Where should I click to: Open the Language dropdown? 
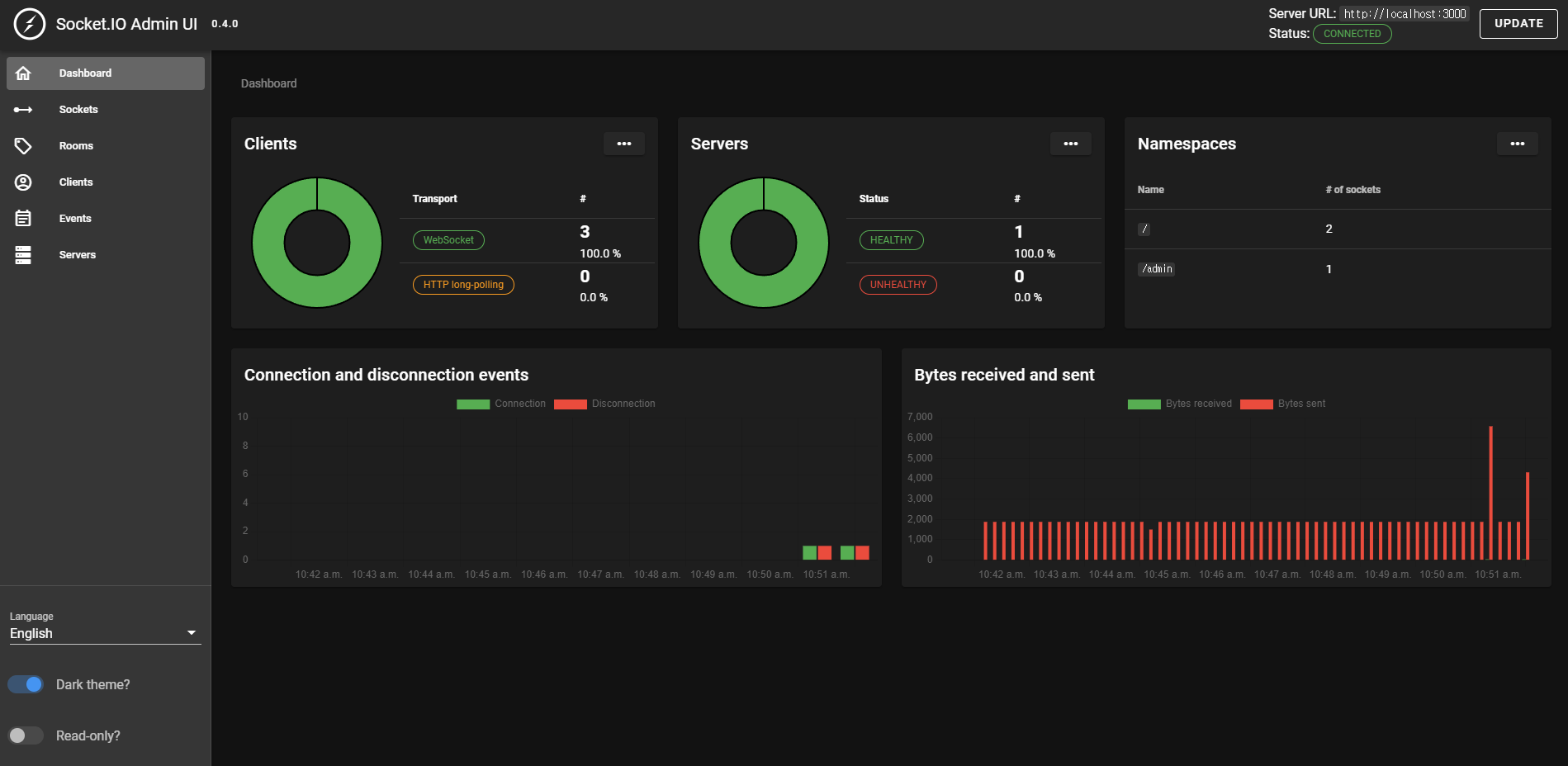coord(106,633)
